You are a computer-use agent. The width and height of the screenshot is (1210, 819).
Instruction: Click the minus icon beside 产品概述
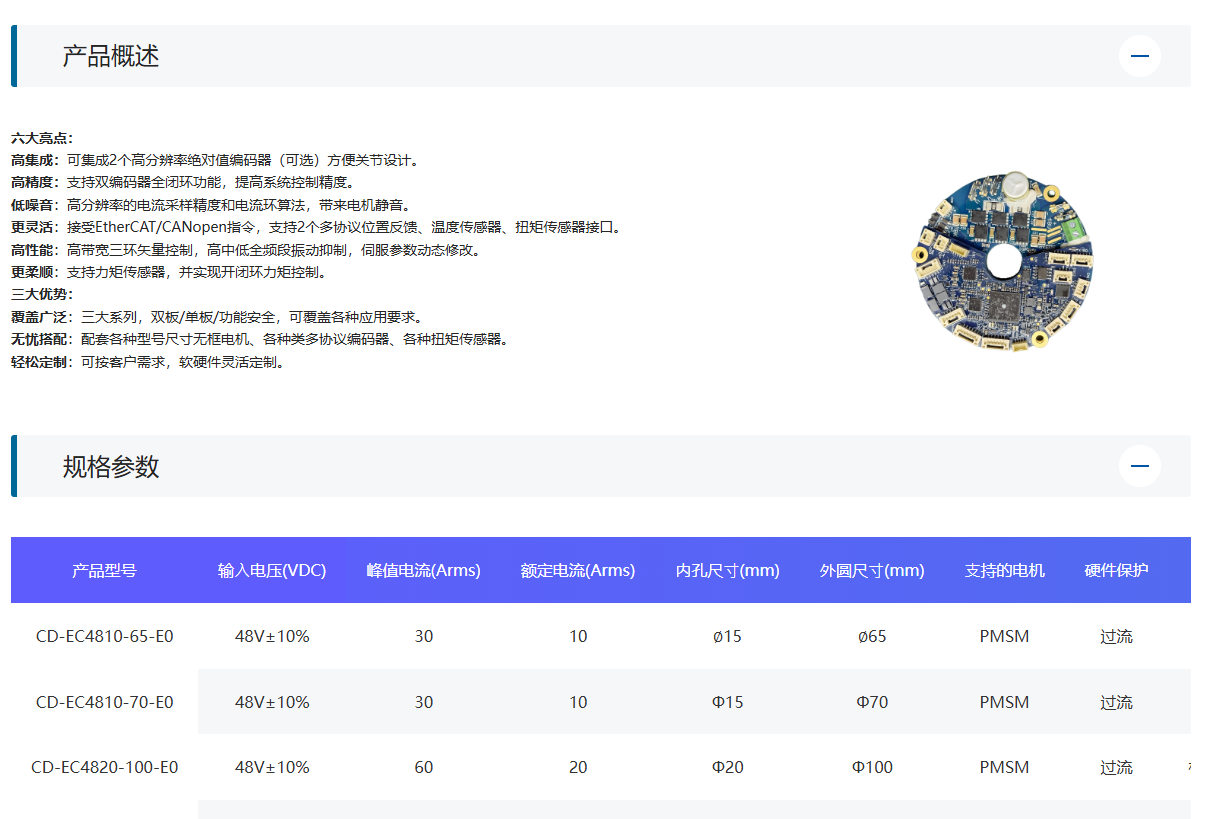(1139, 56)
